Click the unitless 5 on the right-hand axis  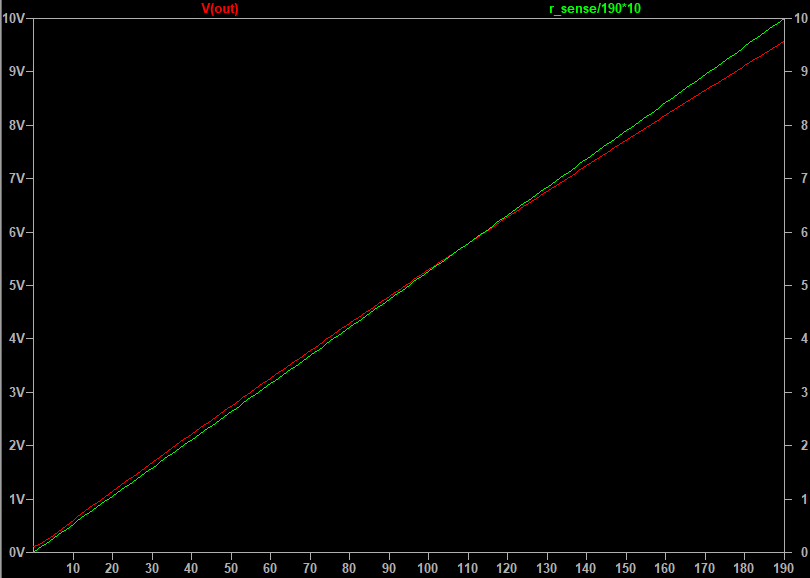click(804, 286)
